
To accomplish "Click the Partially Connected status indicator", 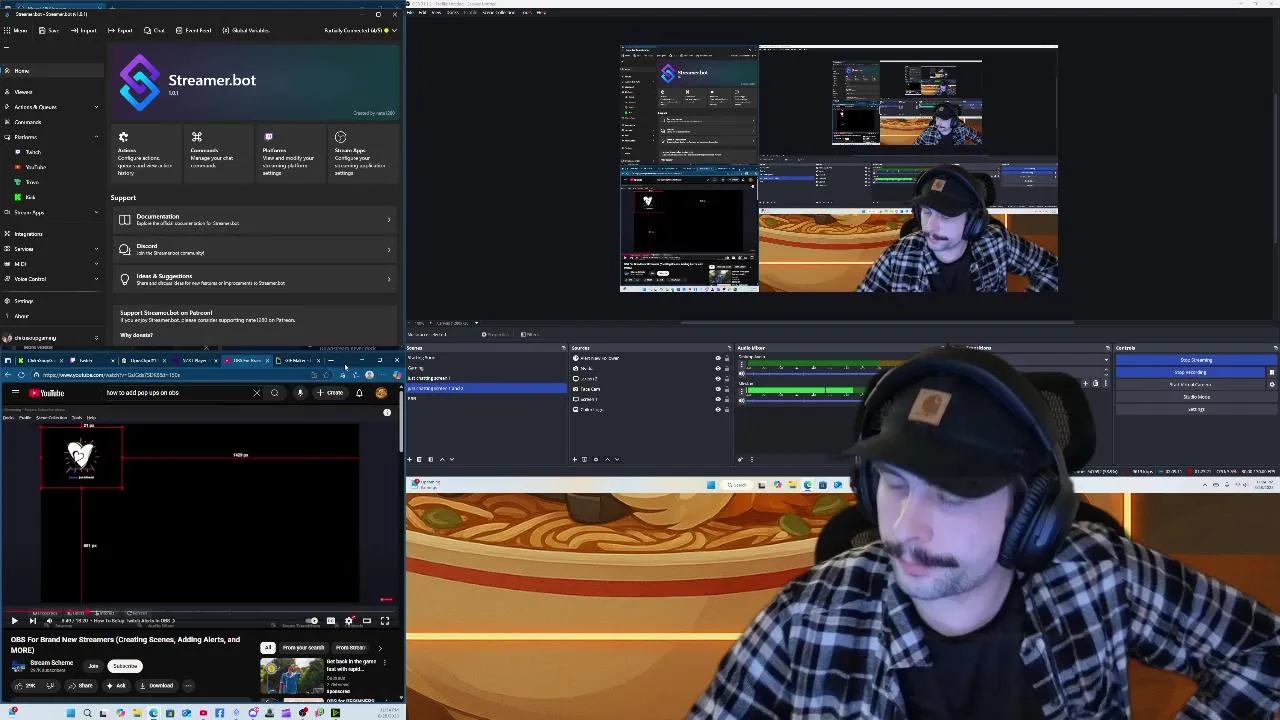I will tap(358, 30).
